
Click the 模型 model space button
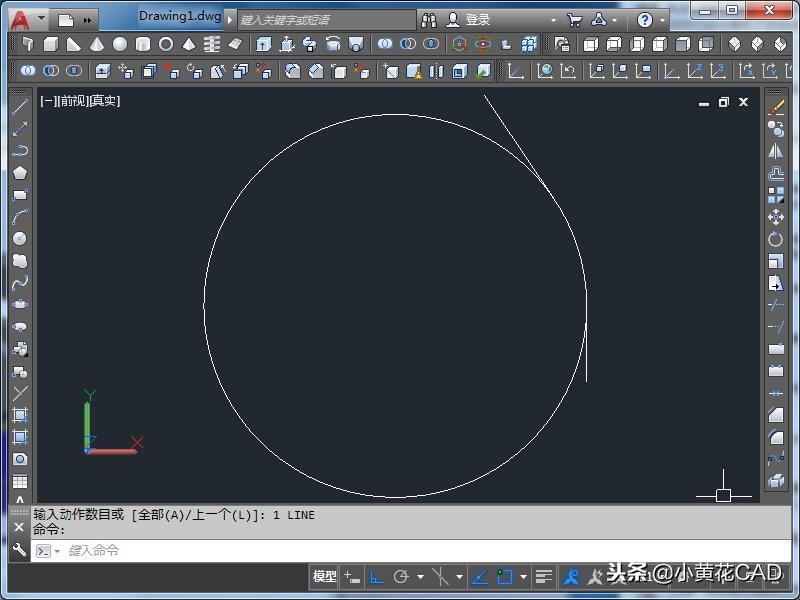pos(324,577)
